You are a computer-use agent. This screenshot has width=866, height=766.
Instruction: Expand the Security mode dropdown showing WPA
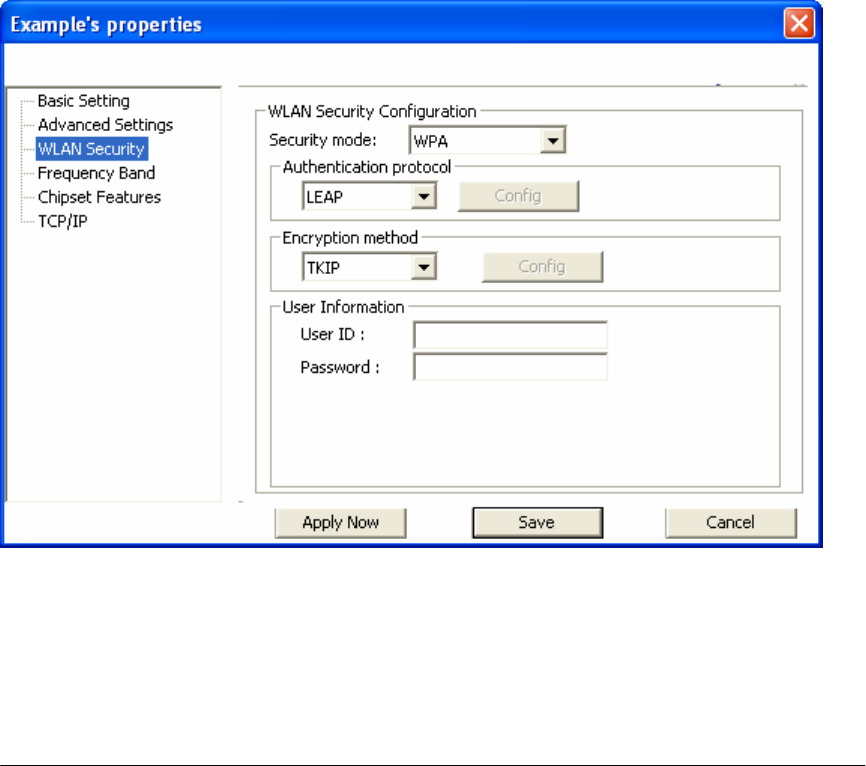coord(487,140)
